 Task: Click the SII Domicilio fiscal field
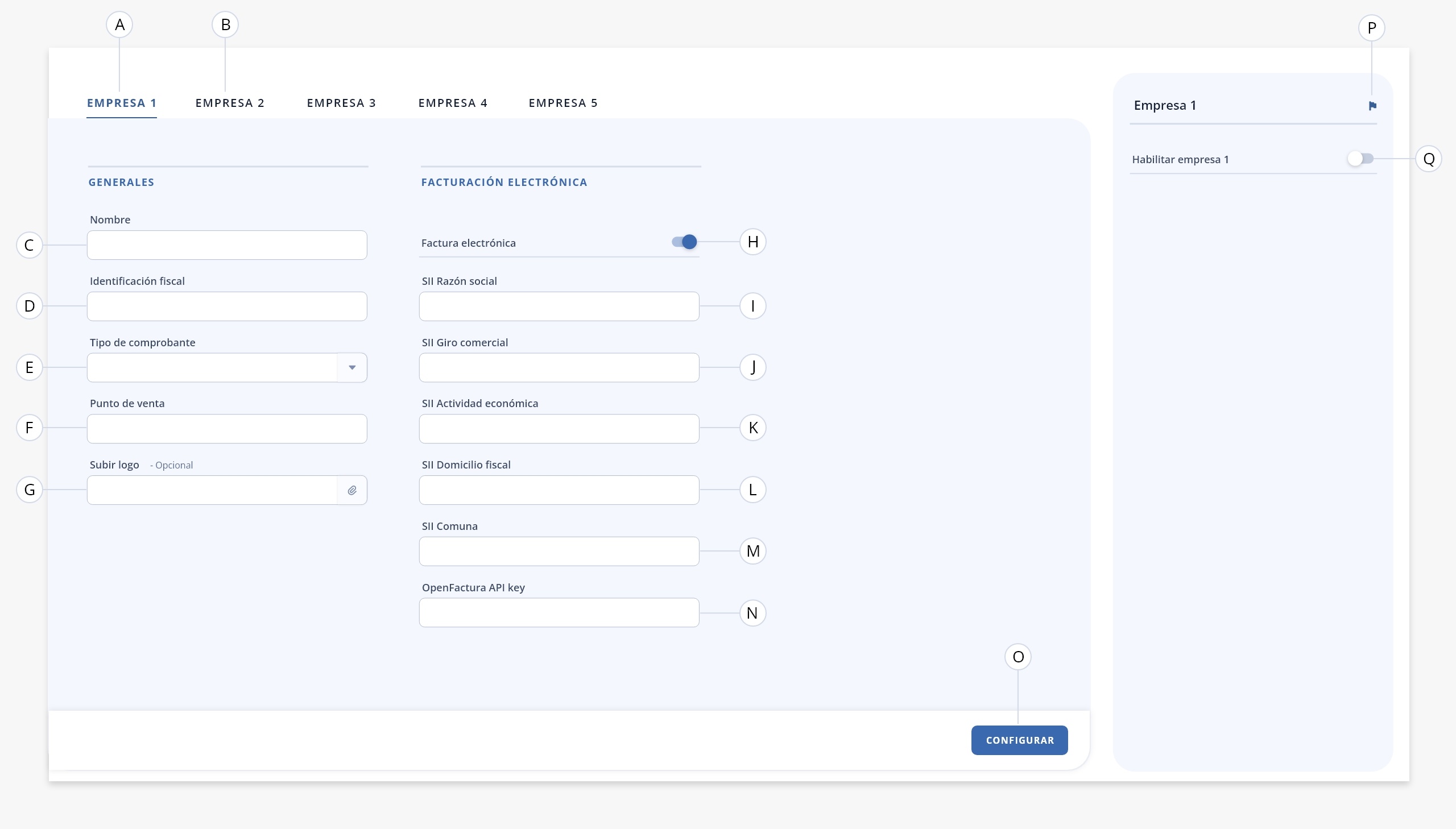coord(559,490)
